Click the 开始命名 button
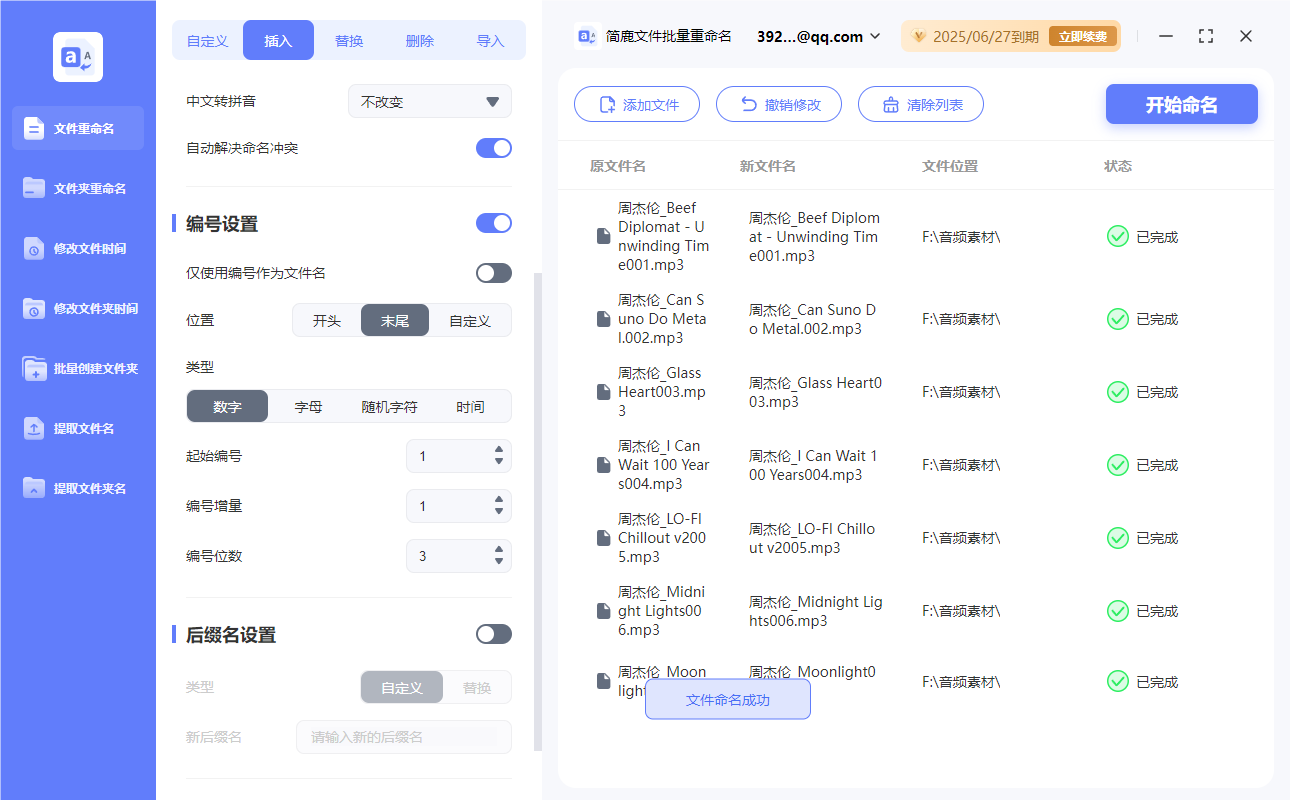This screenshot has width=1290, height=800. point(1181,104)
